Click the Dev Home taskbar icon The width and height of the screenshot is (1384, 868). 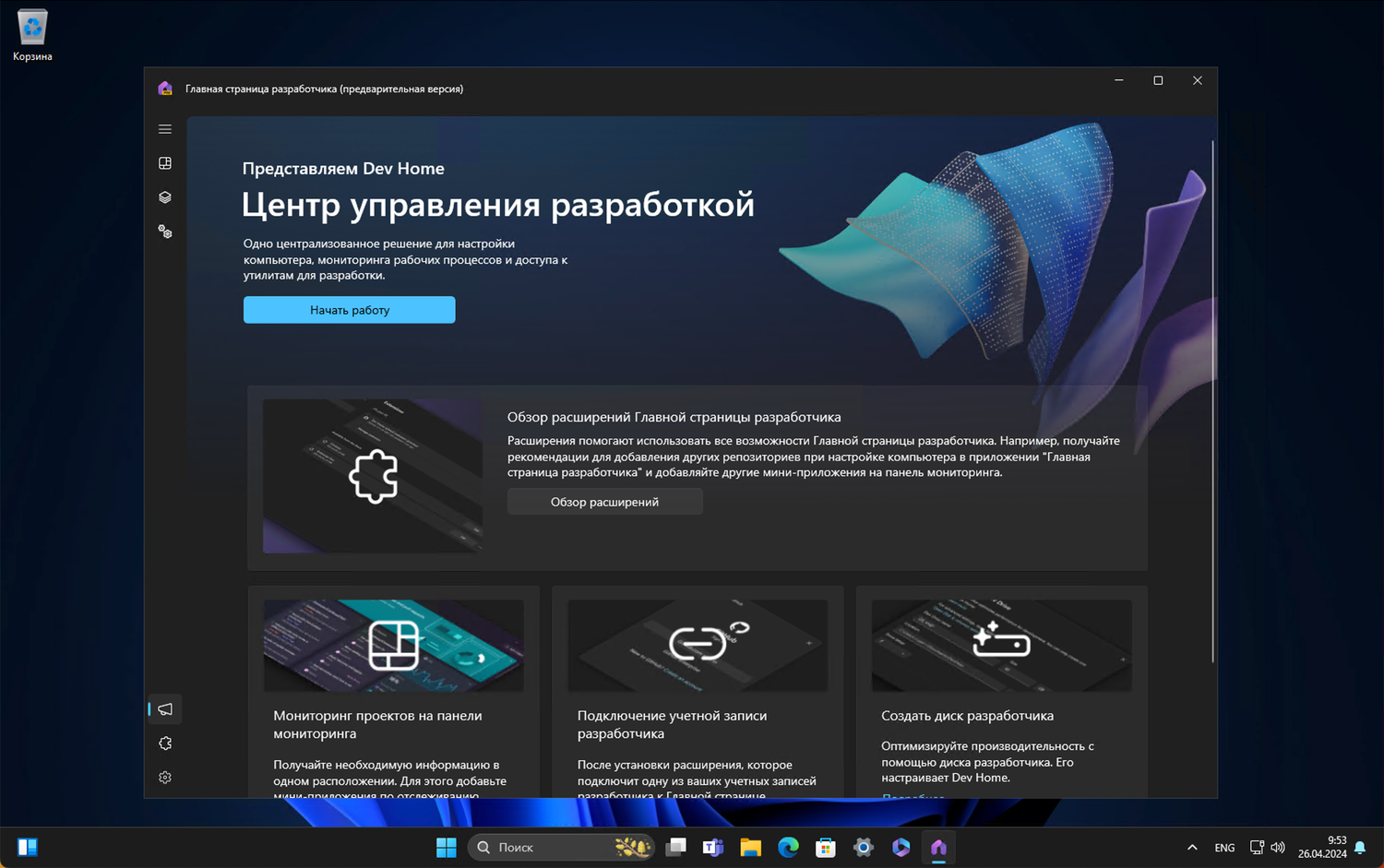pyautogui.click(x=938, y=847)
